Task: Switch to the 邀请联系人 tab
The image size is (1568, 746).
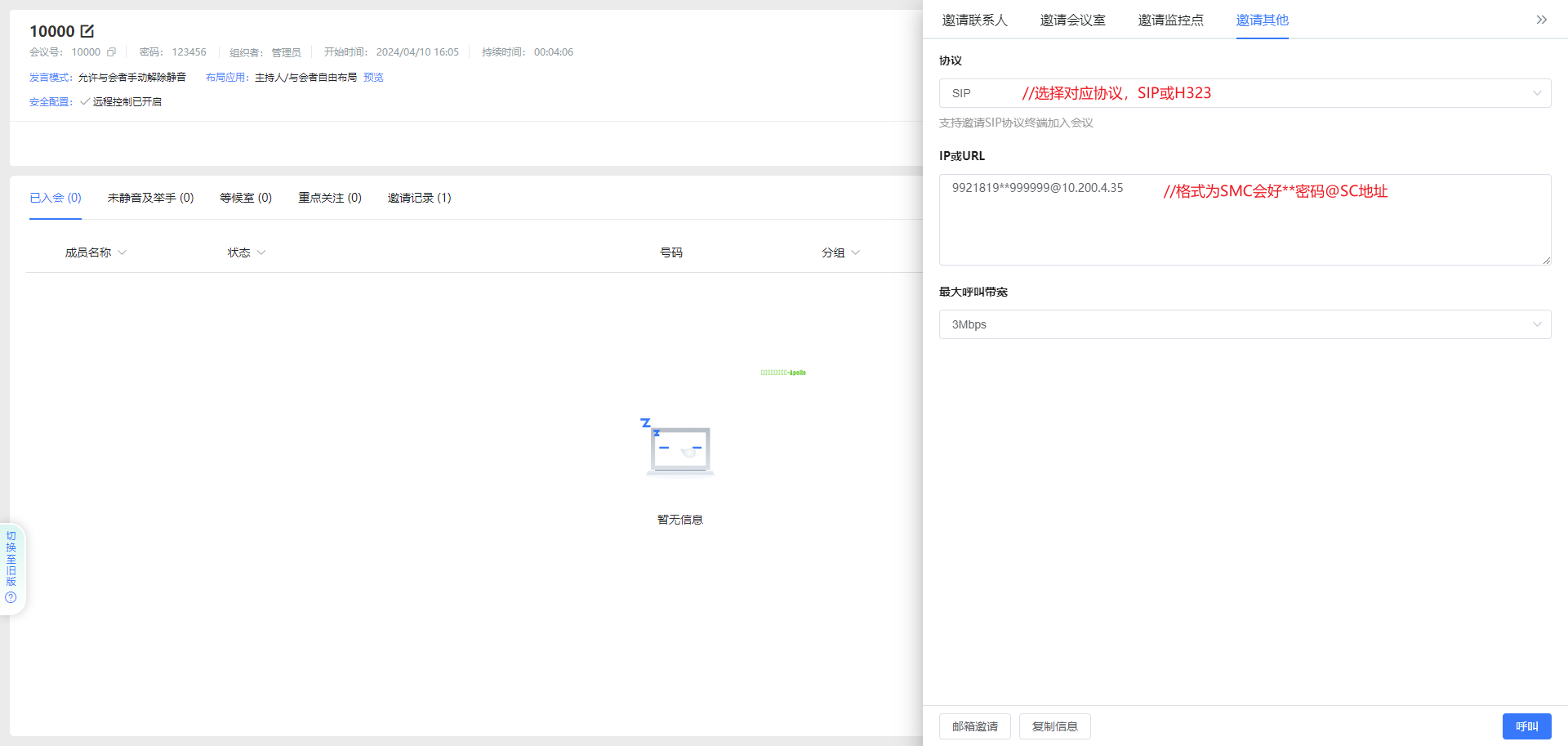Action: pyautogui.click(x=974, y=20)
